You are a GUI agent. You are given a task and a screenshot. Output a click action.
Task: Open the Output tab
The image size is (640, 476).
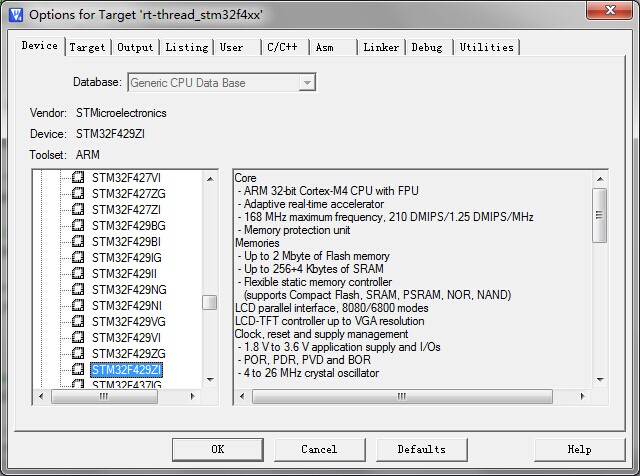tap(135, 47)
